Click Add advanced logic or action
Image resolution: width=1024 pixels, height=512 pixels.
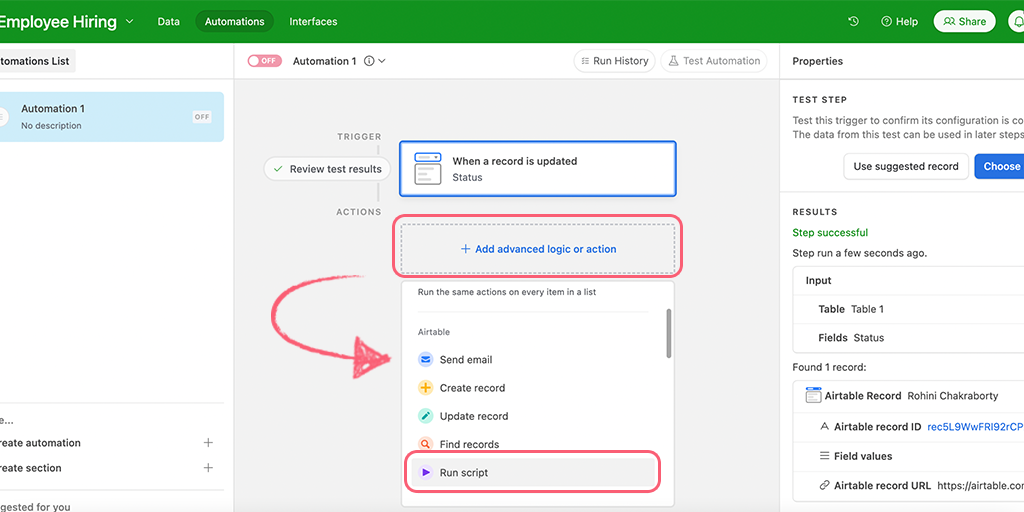[537, 249]
